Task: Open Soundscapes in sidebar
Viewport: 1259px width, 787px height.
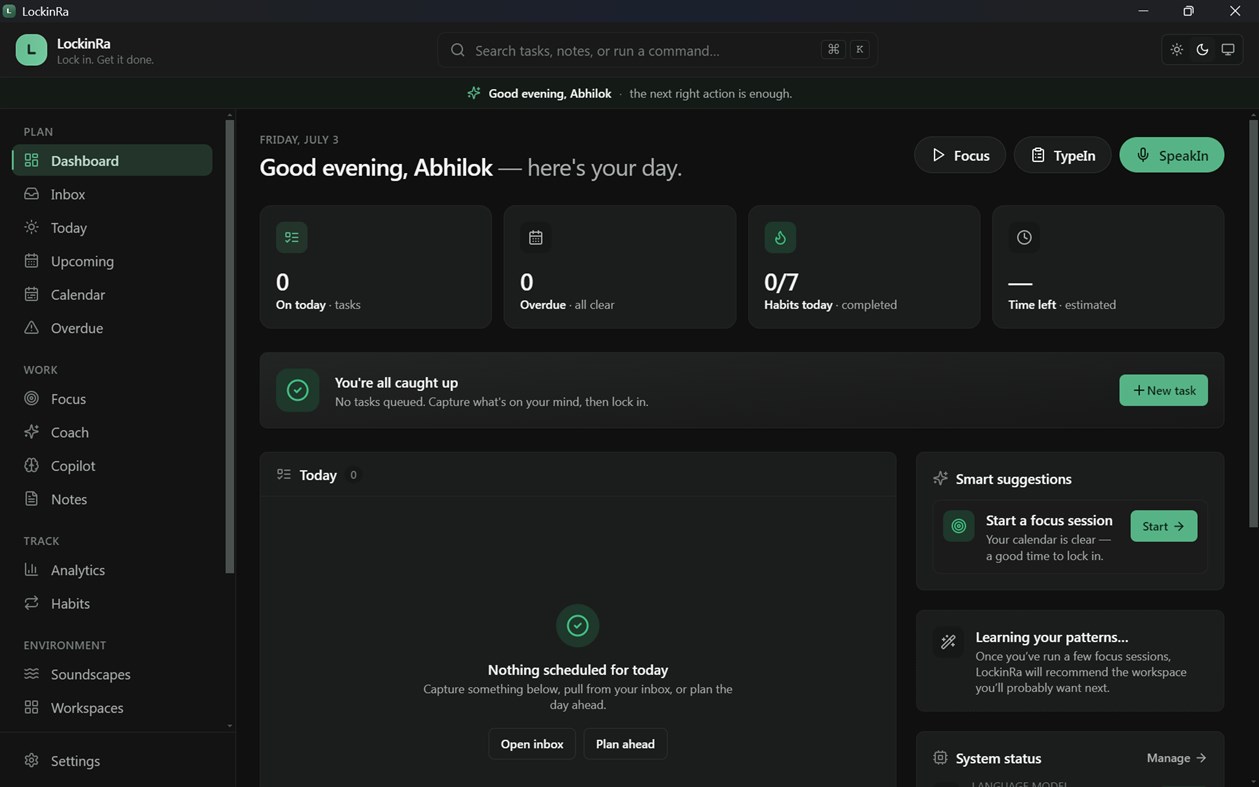Action: (112, 674)
